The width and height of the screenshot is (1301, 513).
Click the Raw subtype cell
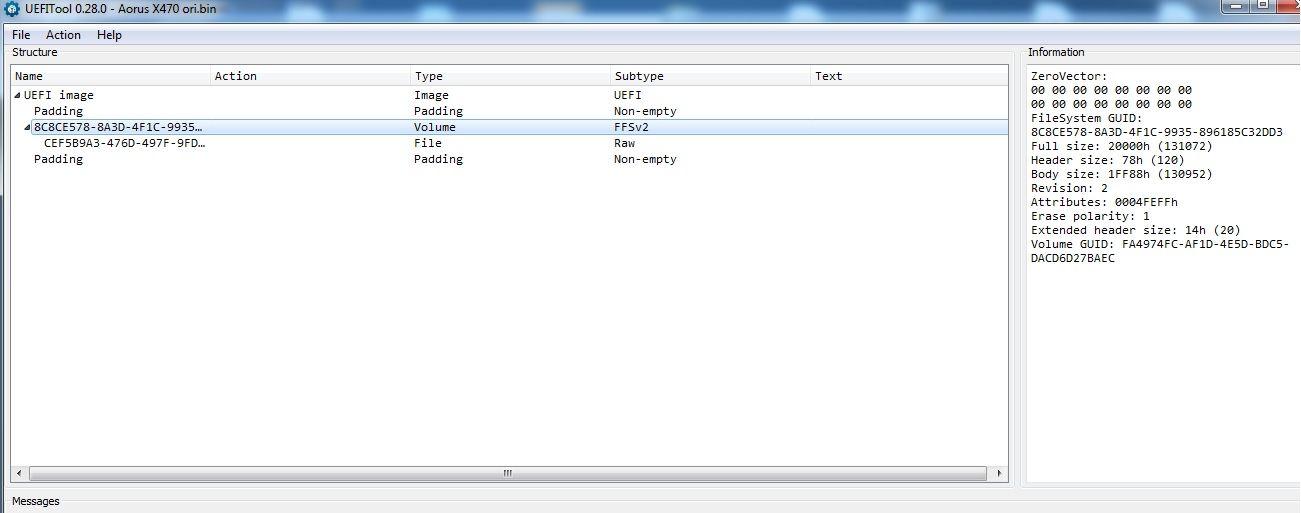pyautogui.click(x=625, y=144)
